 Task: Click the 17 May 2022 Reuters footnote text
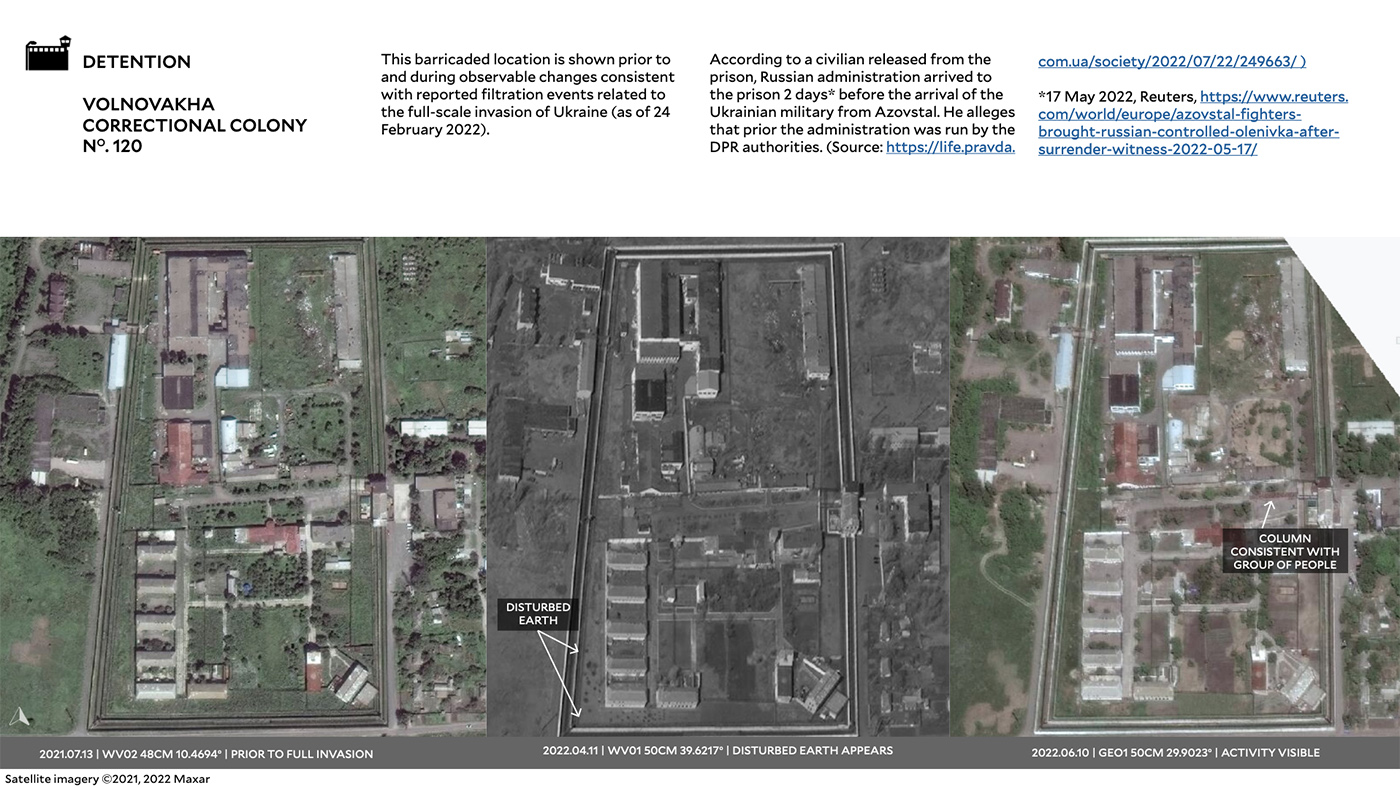point(1115,97)
